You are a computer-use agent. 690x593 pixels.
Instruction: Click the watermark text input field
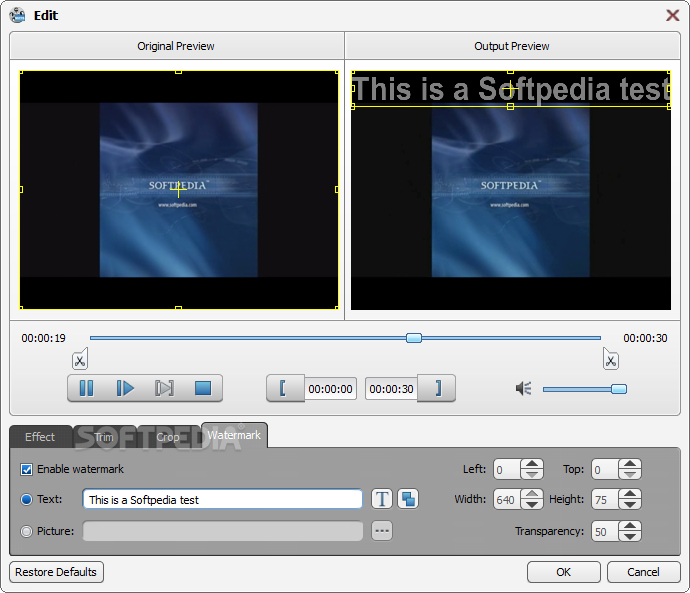point(223,499)
